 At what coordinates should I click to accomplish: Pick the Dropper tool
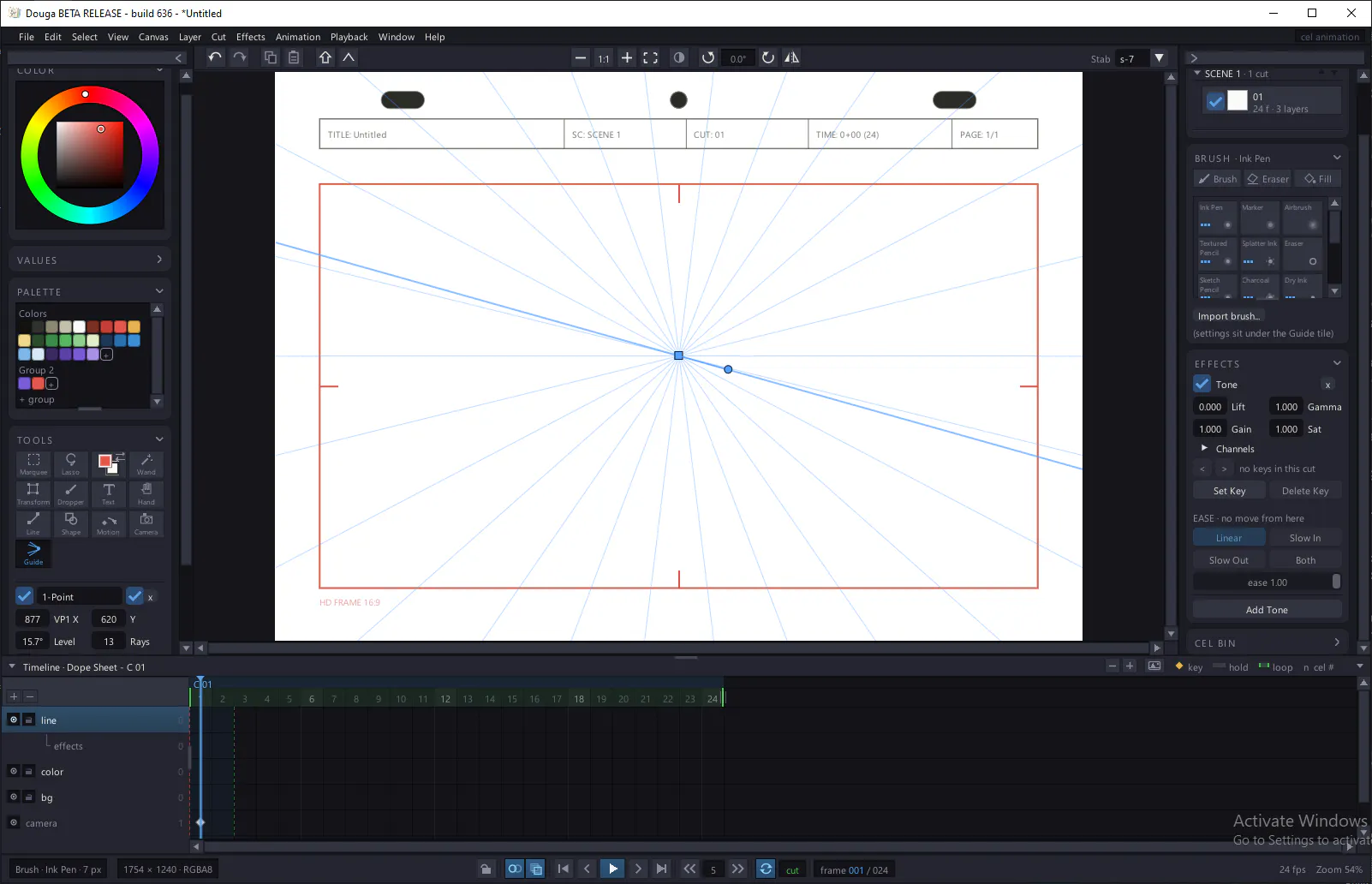(x=71, y=494)
